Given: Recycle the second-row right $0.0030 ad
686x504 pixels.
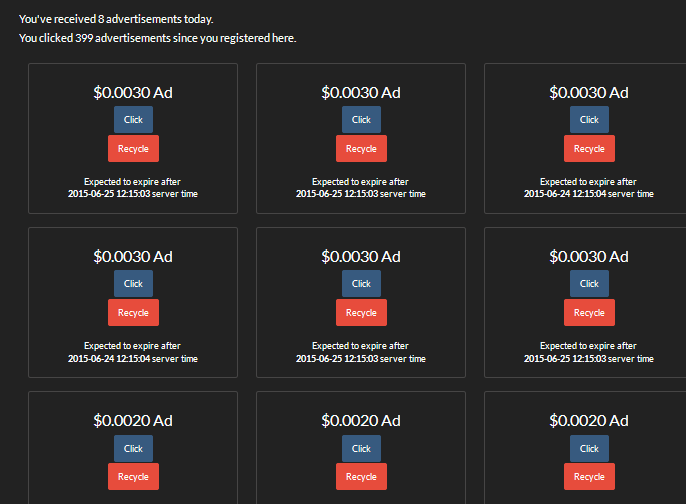Looking at the screenshot, I should [x=589, y=313].
